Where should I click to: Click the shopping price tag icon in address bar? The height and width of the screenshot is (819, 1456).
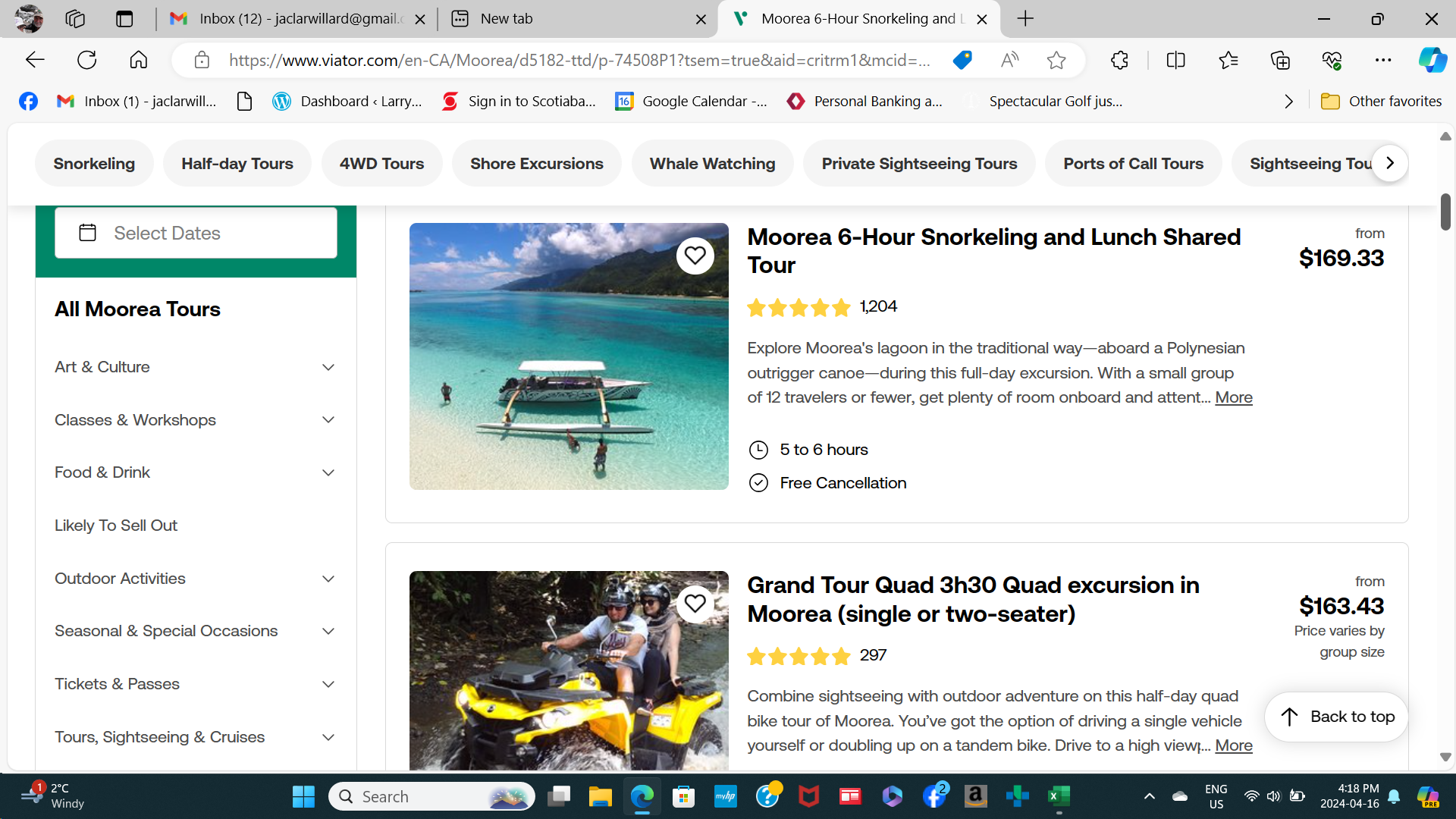(962, 60)
